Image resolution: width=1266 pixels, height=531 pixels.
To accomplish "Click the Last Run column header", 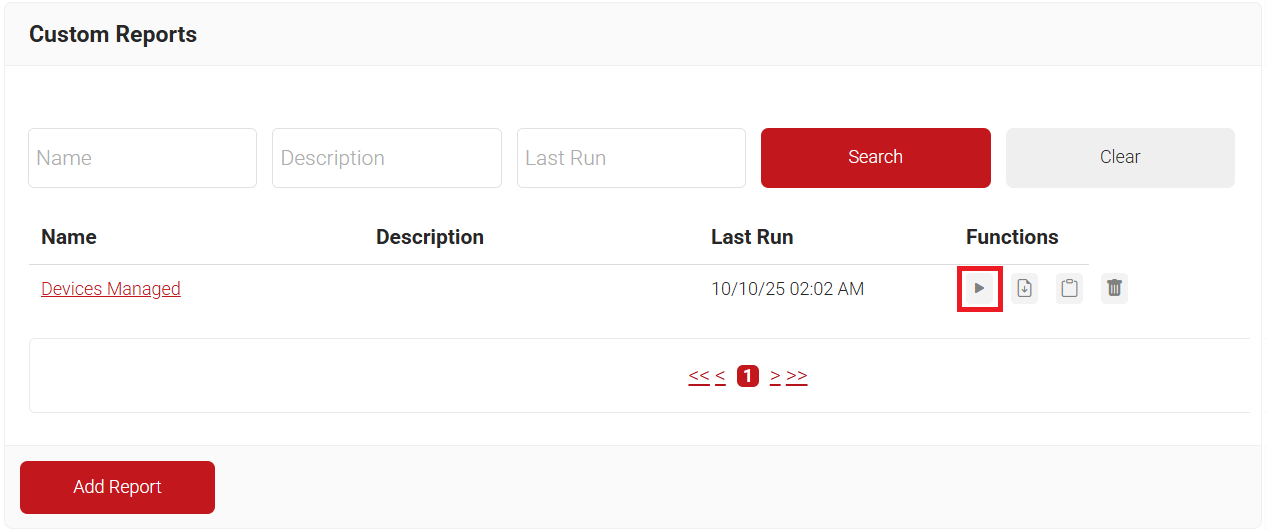I will (x=752, y=237).
